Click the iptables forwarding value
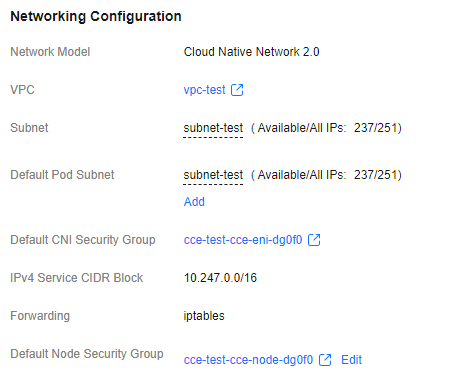The height and width of the screenshot is (385, 453). [204, 316]
